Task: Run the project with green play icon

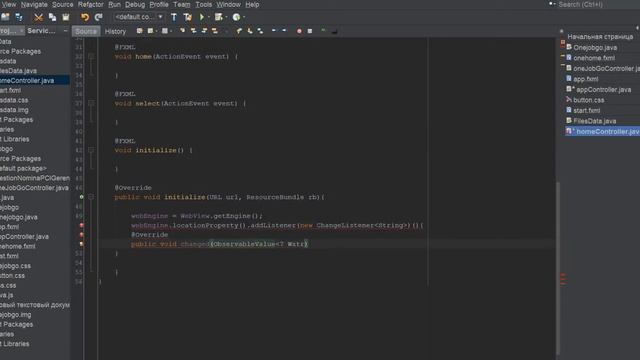Action: (x=202, y=17)
